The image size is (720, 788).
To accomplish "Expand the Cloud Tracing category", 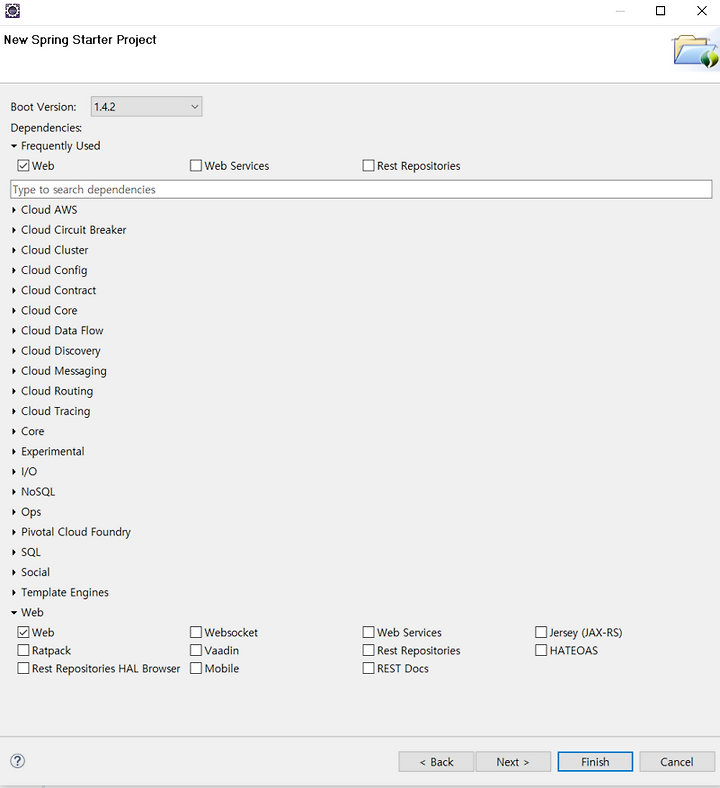I will [14, 411].
